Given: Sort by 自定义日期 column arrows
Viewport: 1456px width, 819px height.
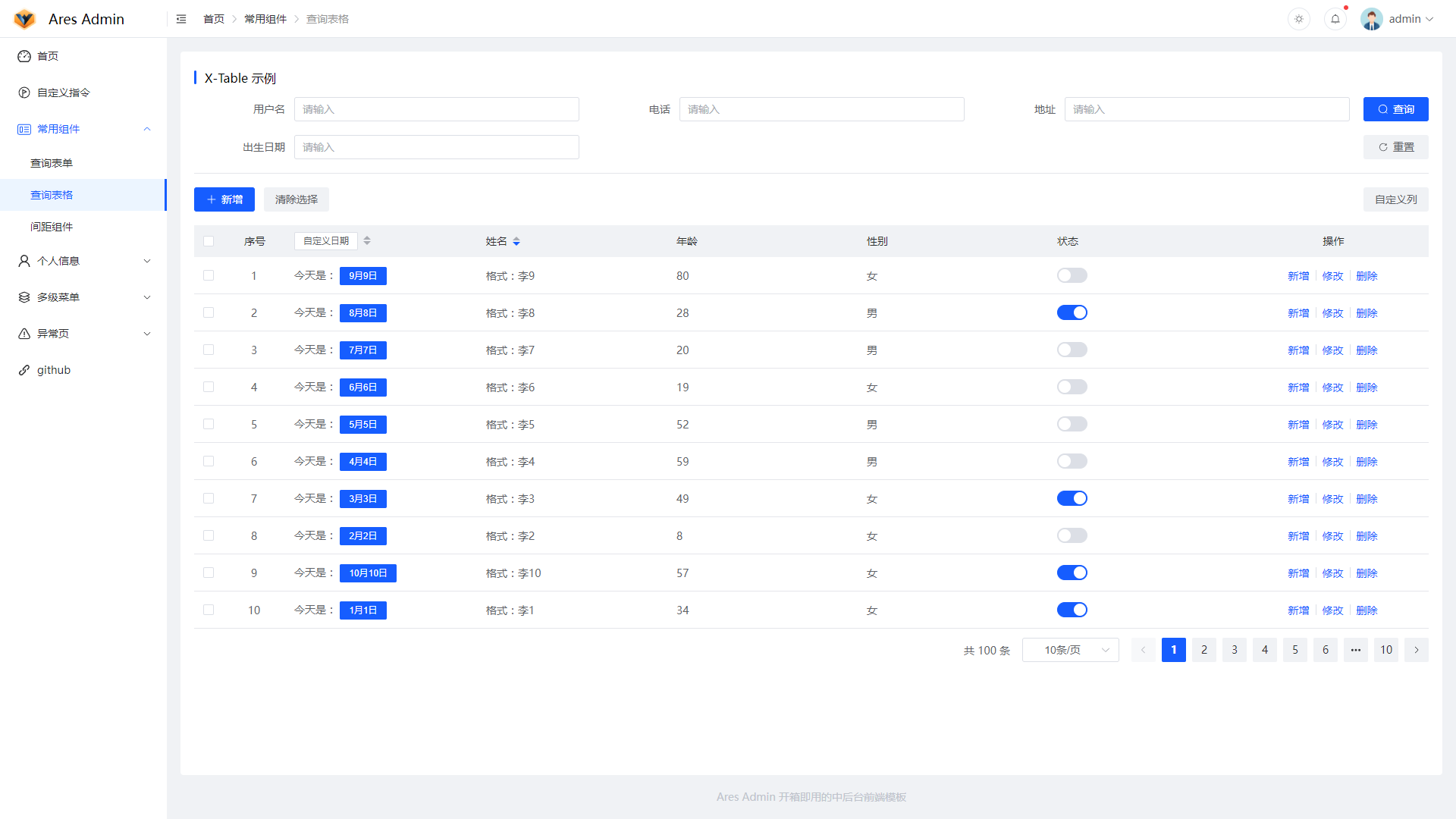Looking at the screenshot, I should (367, 240).
